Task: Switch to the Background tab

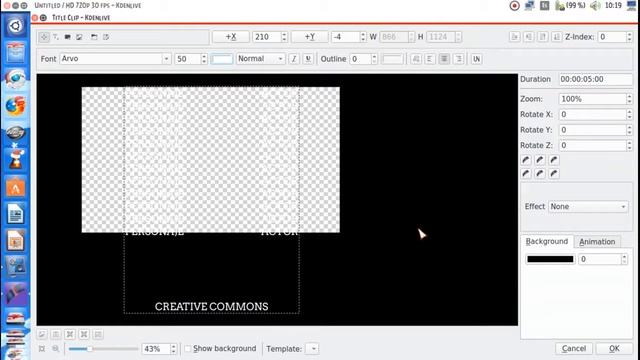Action: 547,242
